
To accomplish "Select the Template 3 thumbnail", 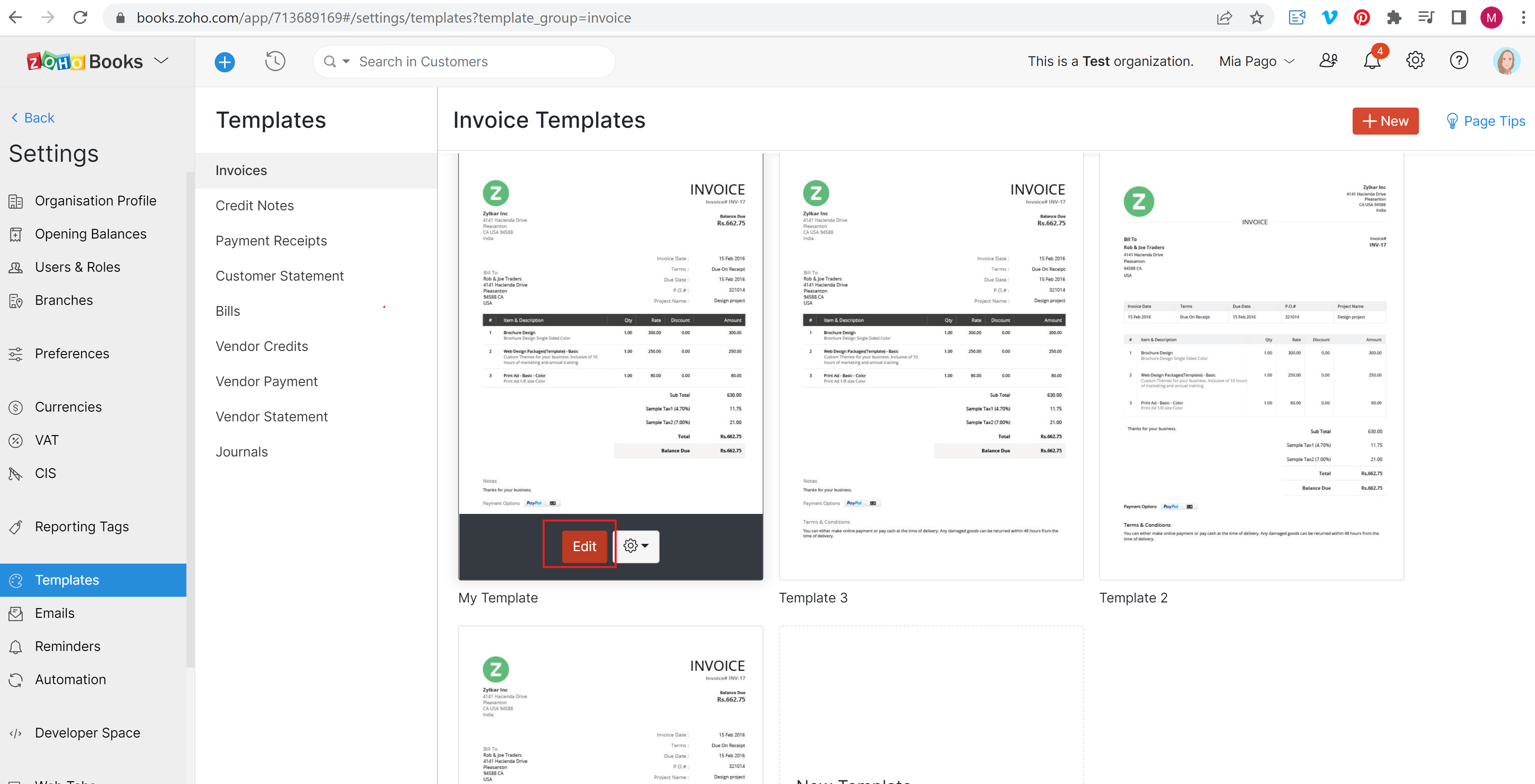I will [931, 366].
